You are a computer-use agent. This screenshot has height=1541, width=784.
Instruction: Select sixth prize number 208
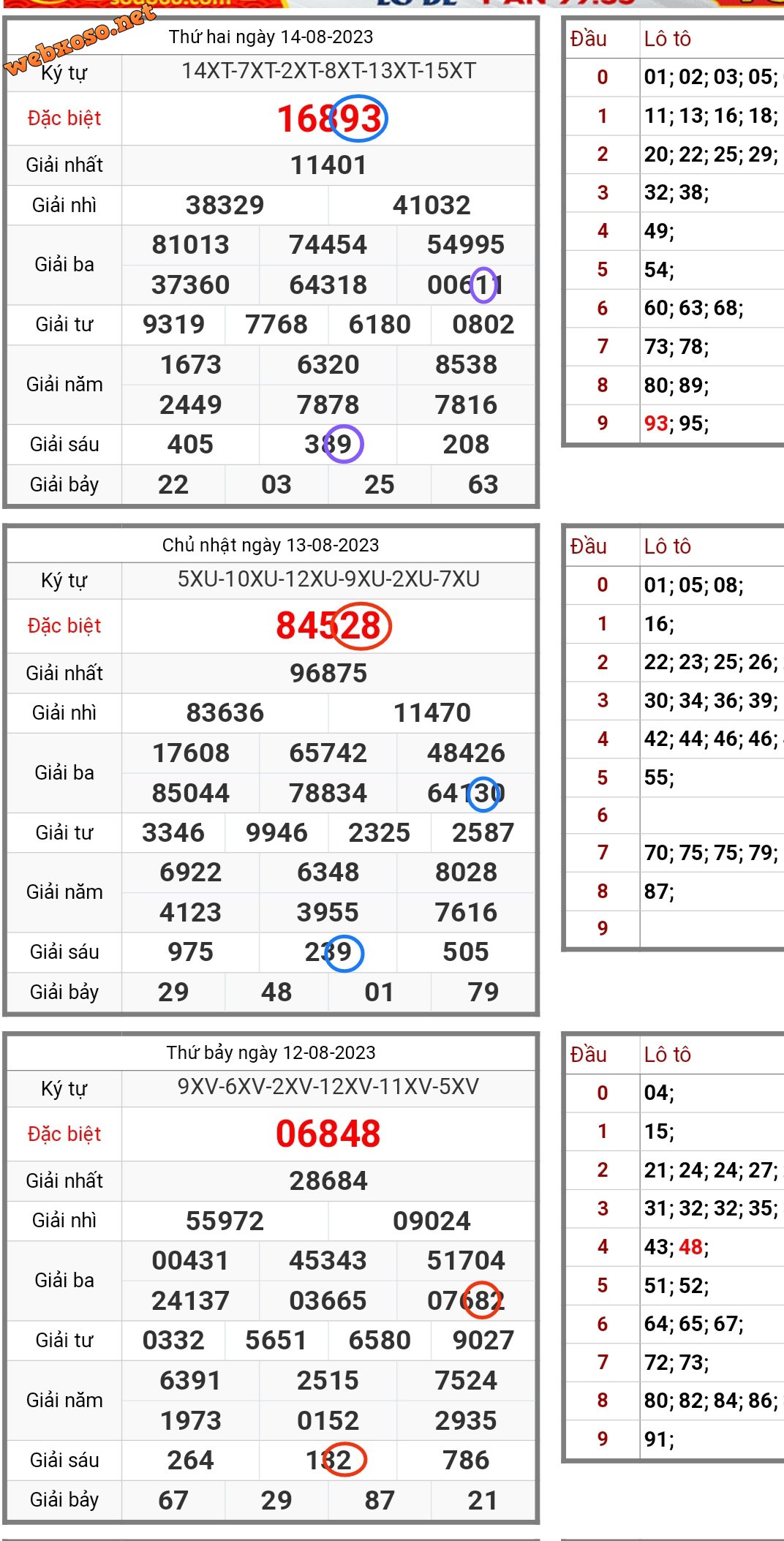(466, 445)
